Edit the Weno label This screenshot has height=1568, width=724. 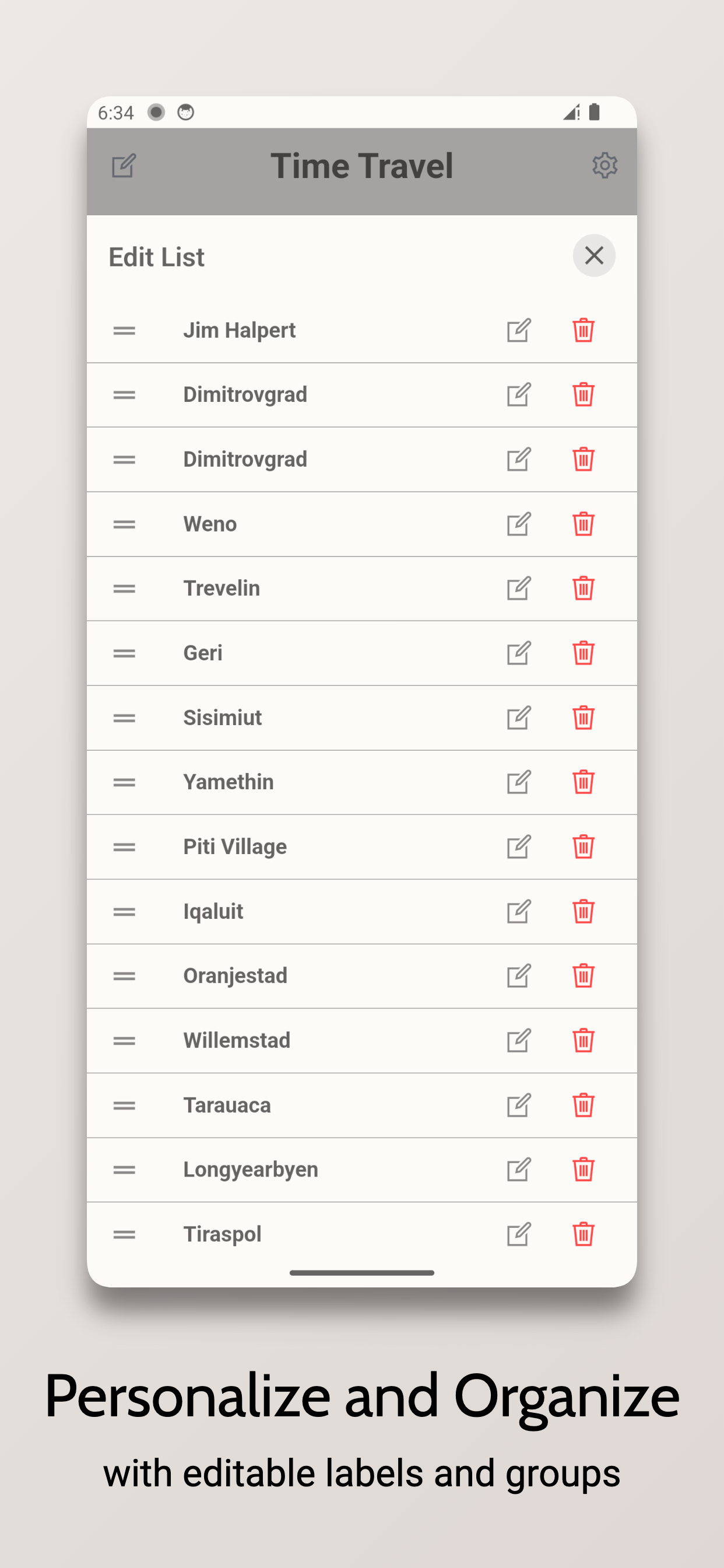pos(519,524)
